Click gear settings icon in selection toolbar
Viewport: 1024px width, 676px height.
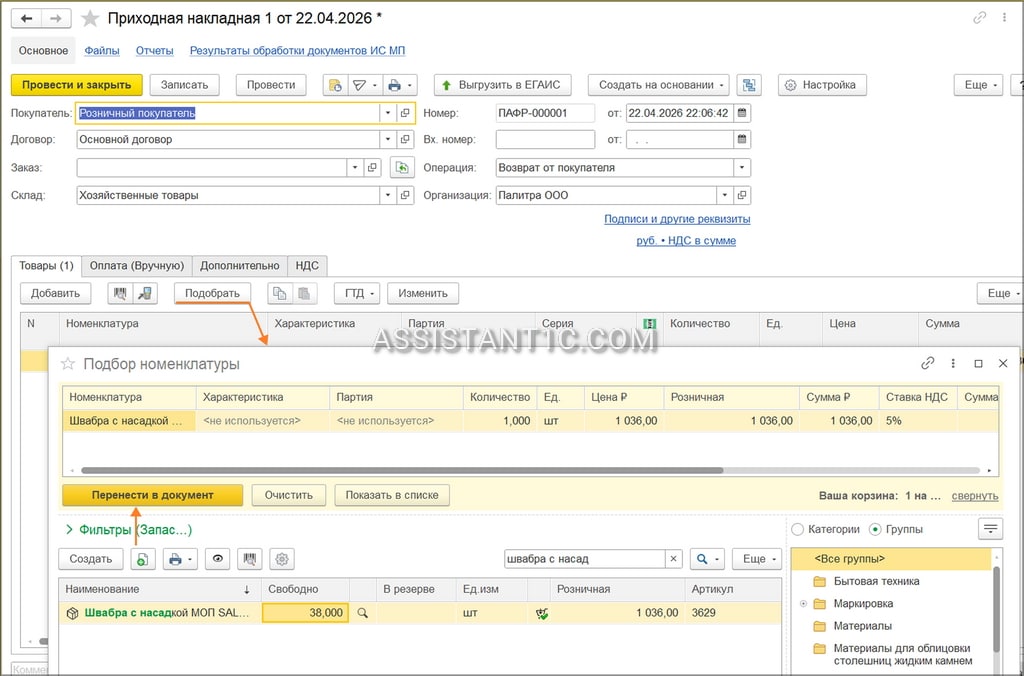click(281, 559)
